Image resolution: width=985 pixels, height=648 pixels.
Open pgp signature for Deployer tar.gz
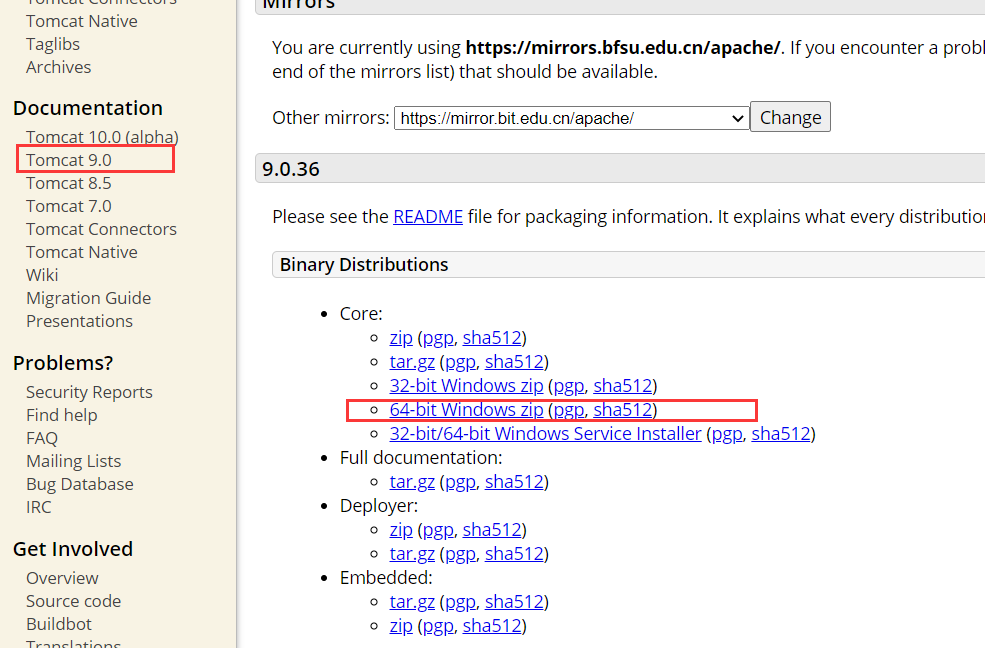(x=460, y=554)
